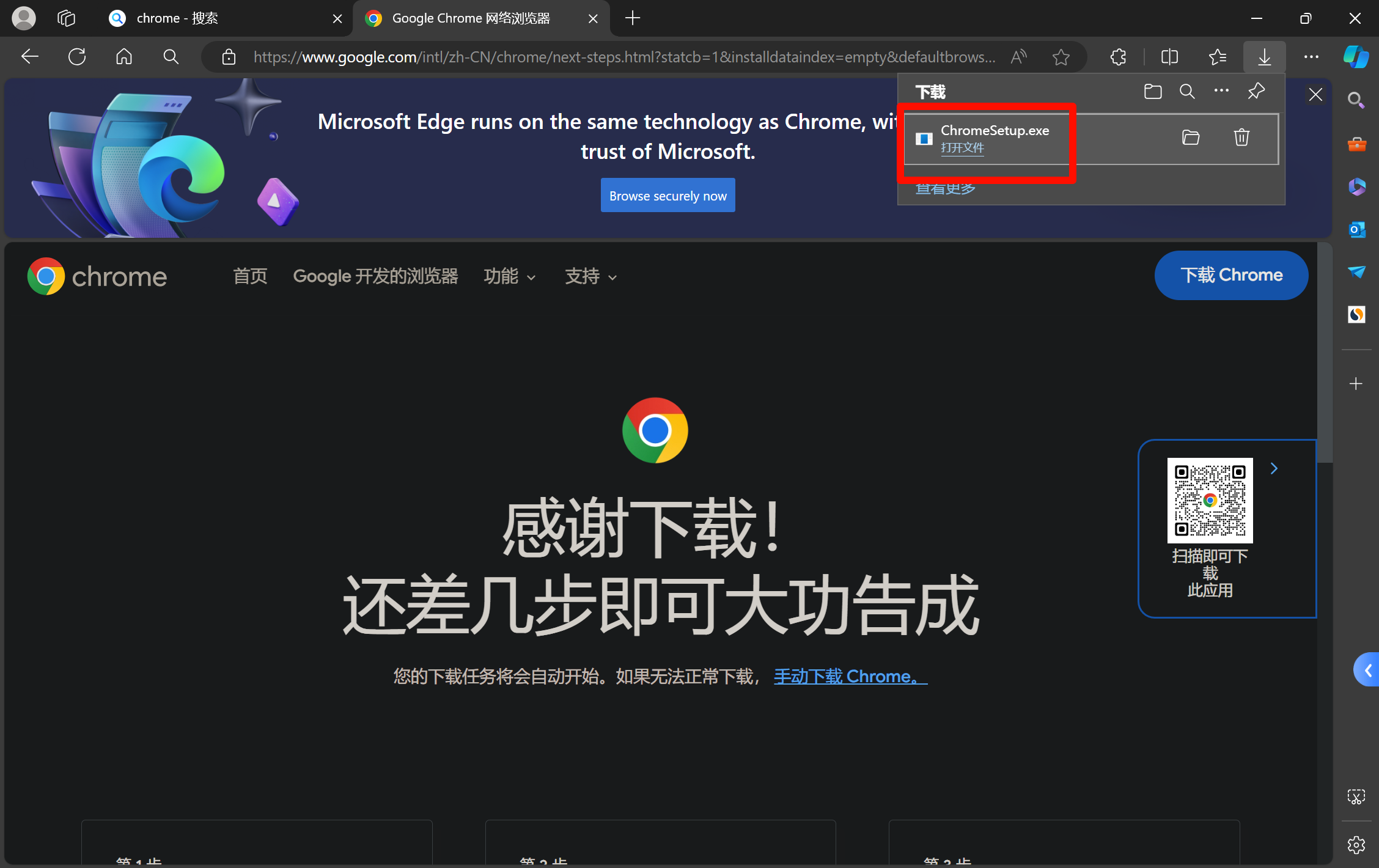Click the URL address bar
This screenshot has width=1379, height=868.
623,57
